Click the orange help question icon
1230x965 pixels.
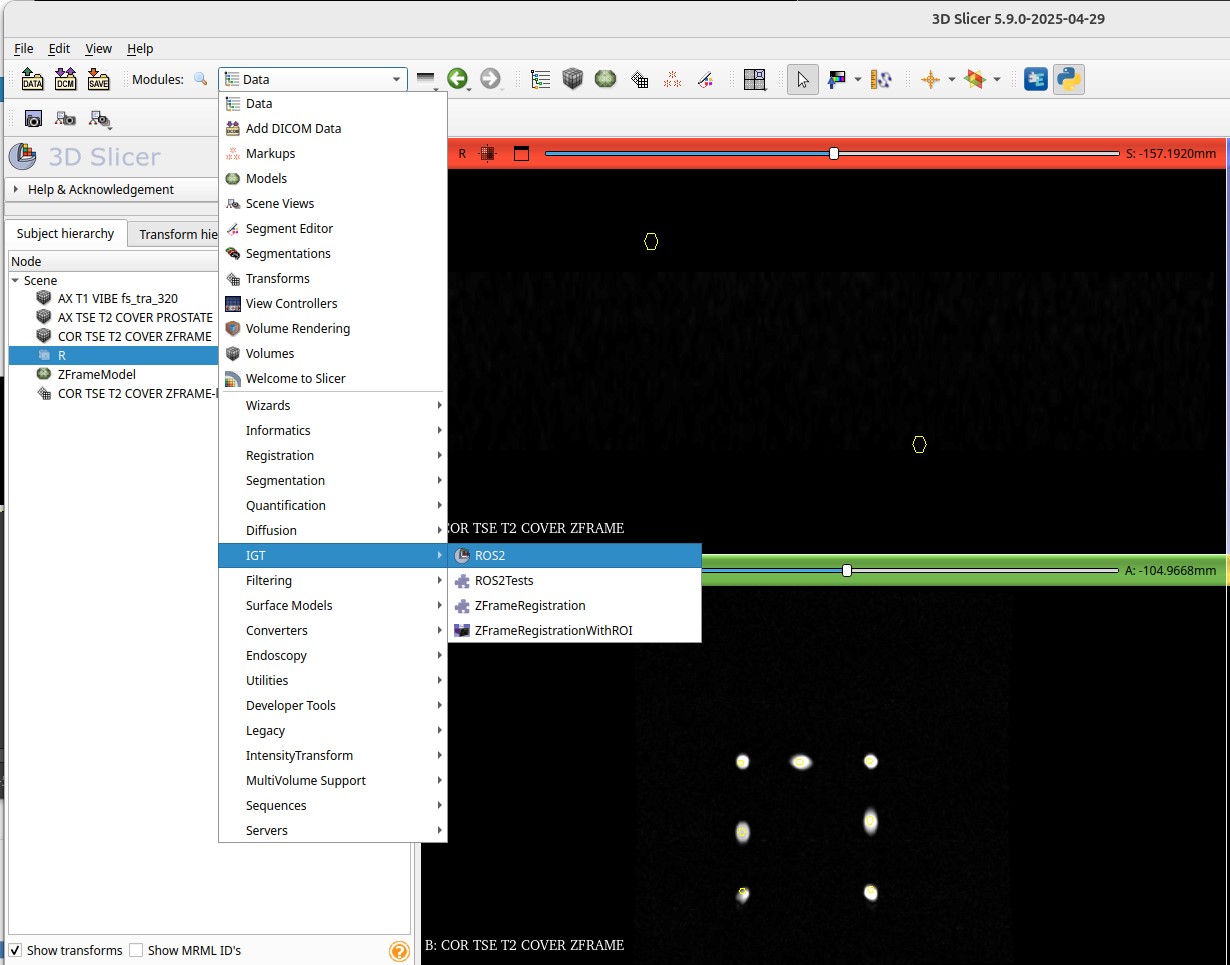point(399,952)
